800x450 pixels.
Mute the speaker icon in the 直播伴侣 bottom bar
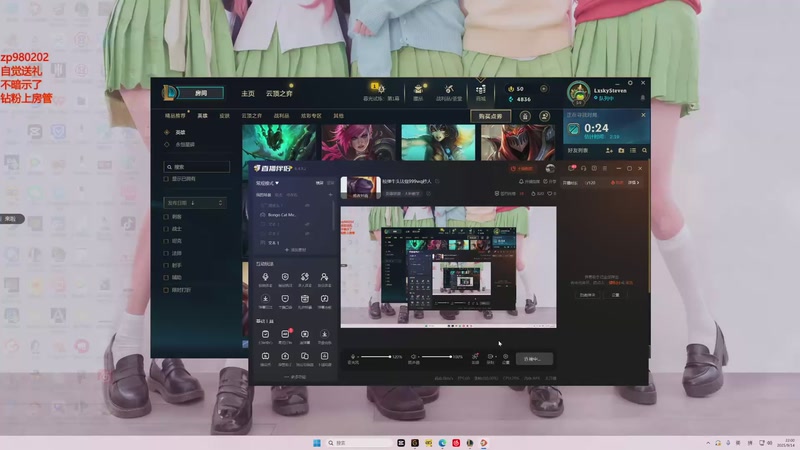point(413,357)
